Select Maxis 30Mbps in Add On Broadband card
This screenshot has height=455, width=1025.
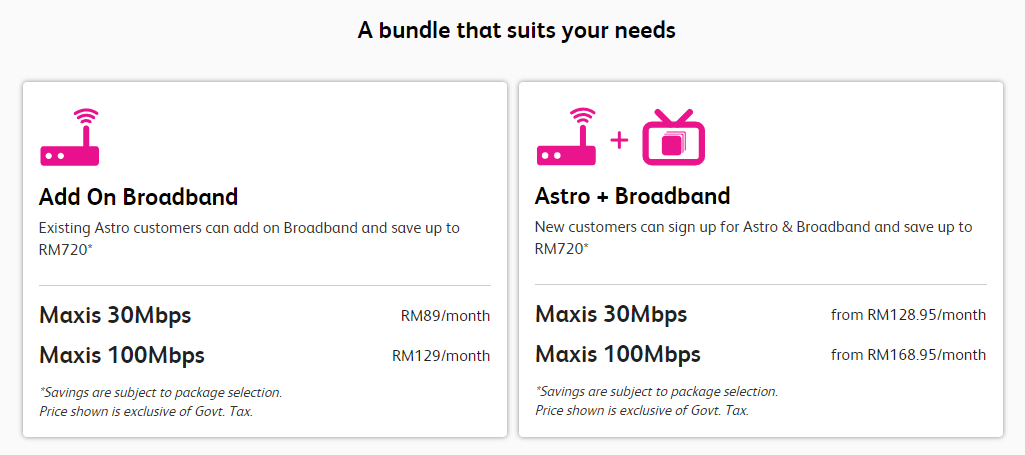(115, 315)
